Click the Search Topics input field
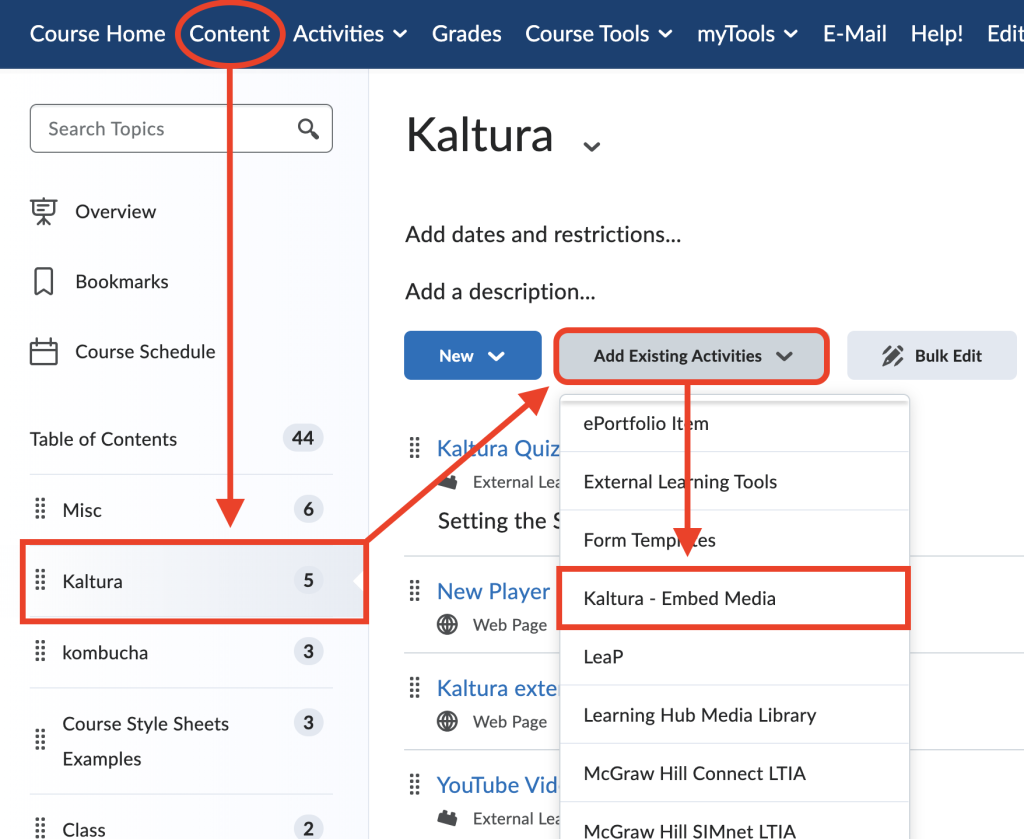The width and height of the screenshot is (1024, 839). coord(181,129)
